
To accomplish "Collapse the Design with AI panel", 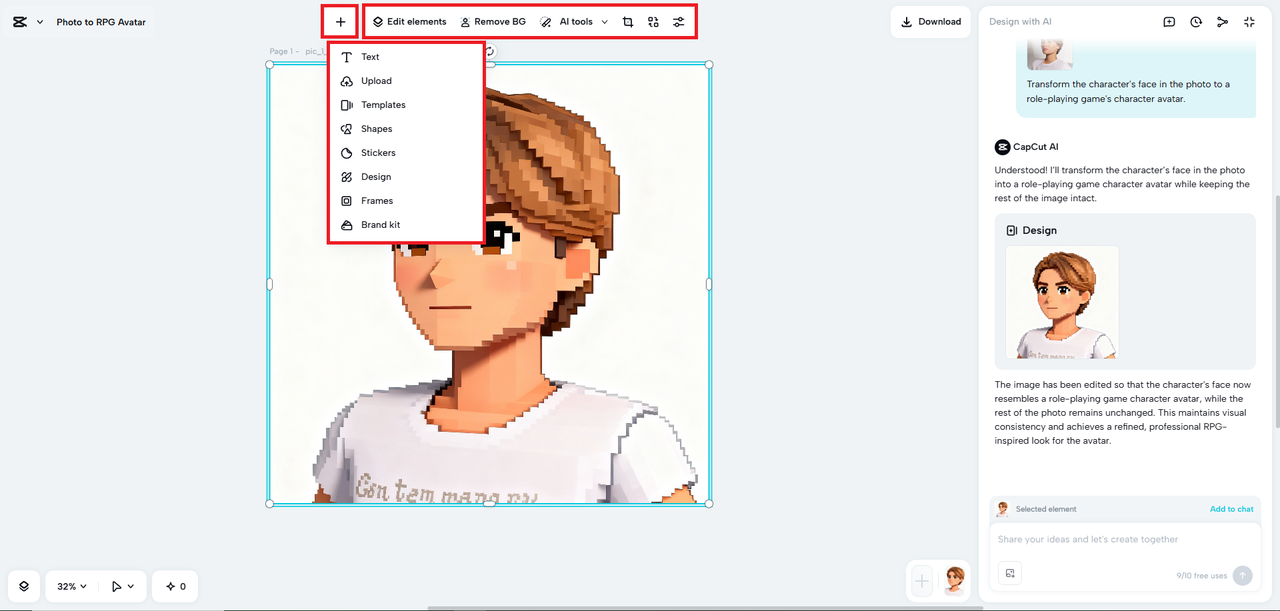I will coord(1249,21).
